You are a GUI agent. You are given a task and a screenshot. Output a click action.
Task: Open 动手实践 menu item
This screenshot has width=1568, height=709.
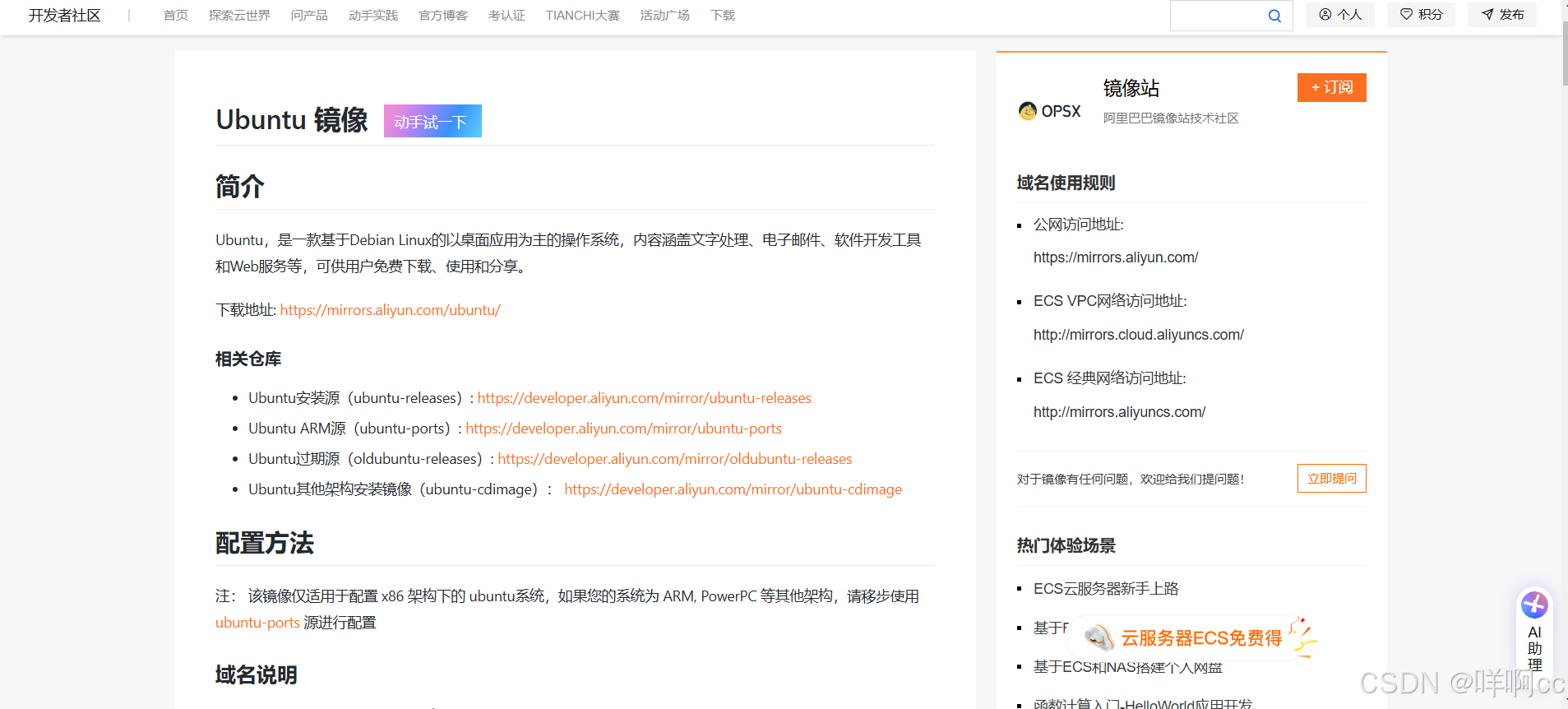point(373,16)
